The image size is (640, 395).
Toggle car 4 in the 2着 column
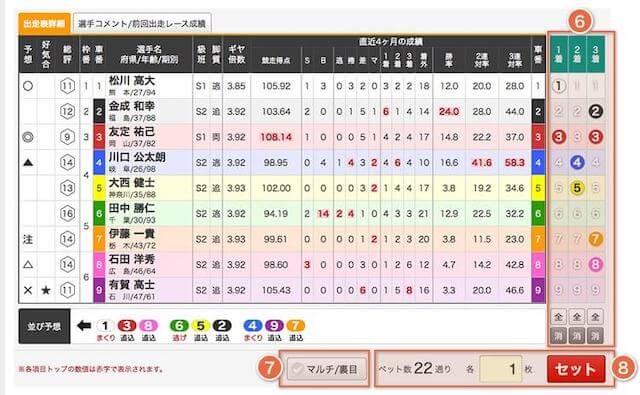click(577, 162)
